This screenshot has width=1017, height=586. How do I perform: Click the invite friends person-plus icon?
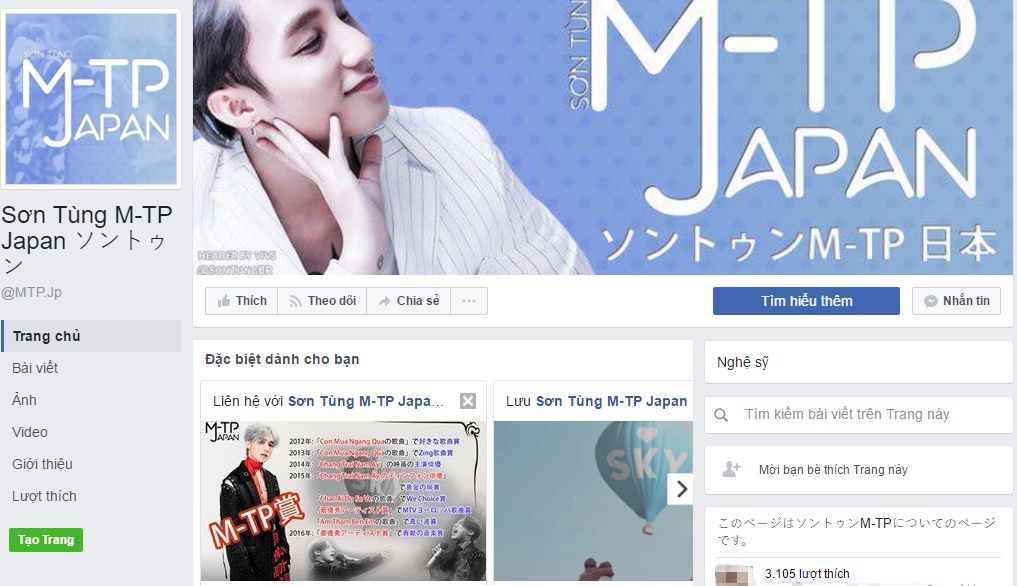pyautogui.click(x=732, y=469)
